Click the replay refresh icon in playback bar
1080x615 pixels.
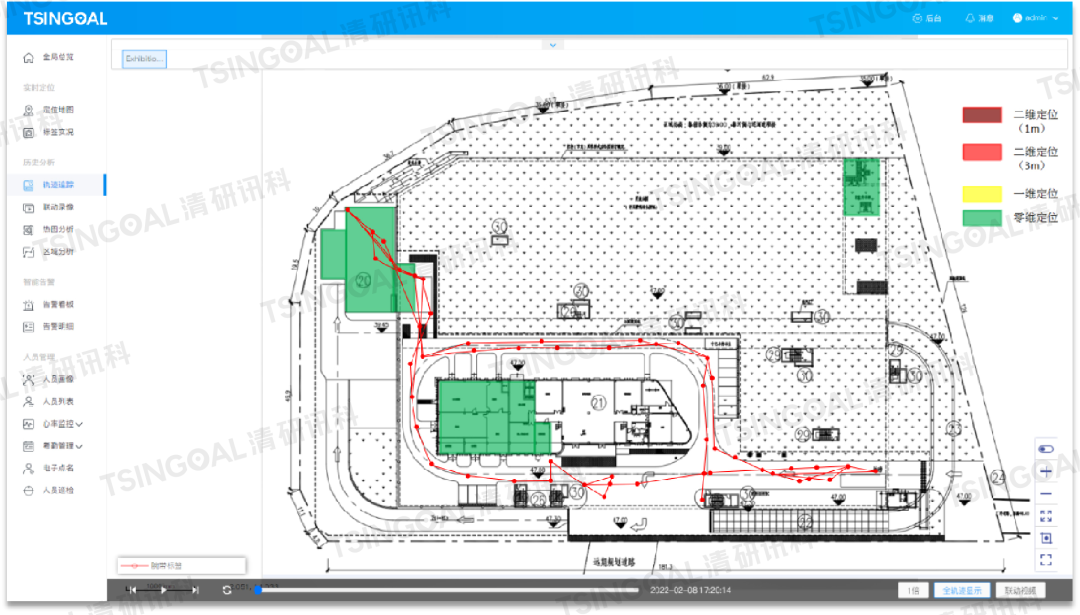pos(227,590)
